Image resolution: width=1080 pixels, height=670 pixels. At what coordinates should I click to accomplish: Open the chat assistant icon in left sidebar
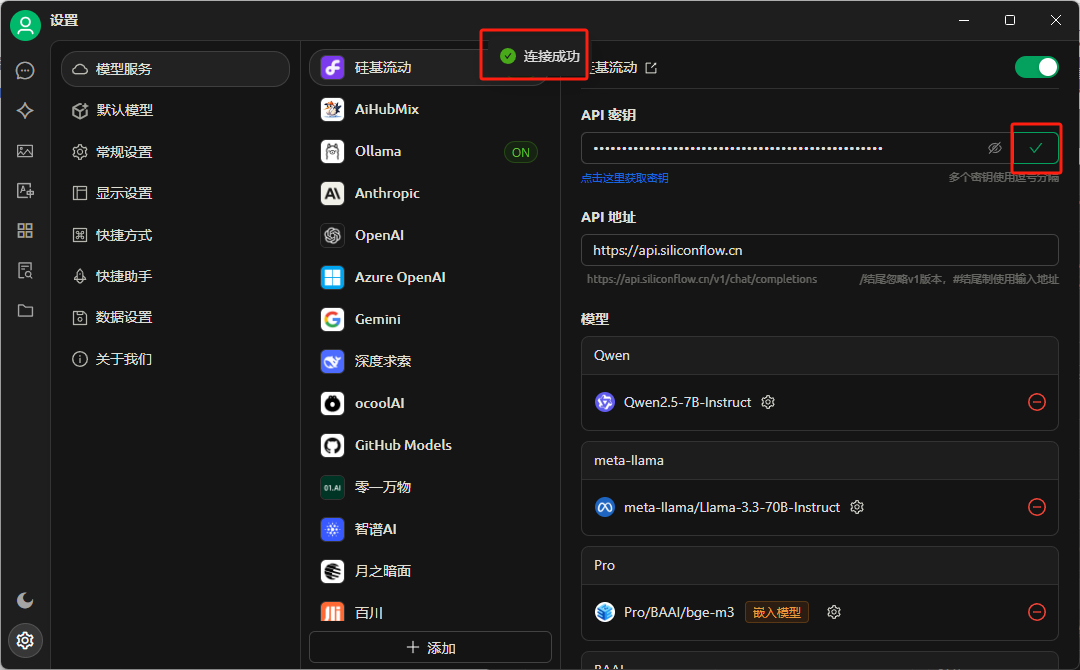coord(25,71)
